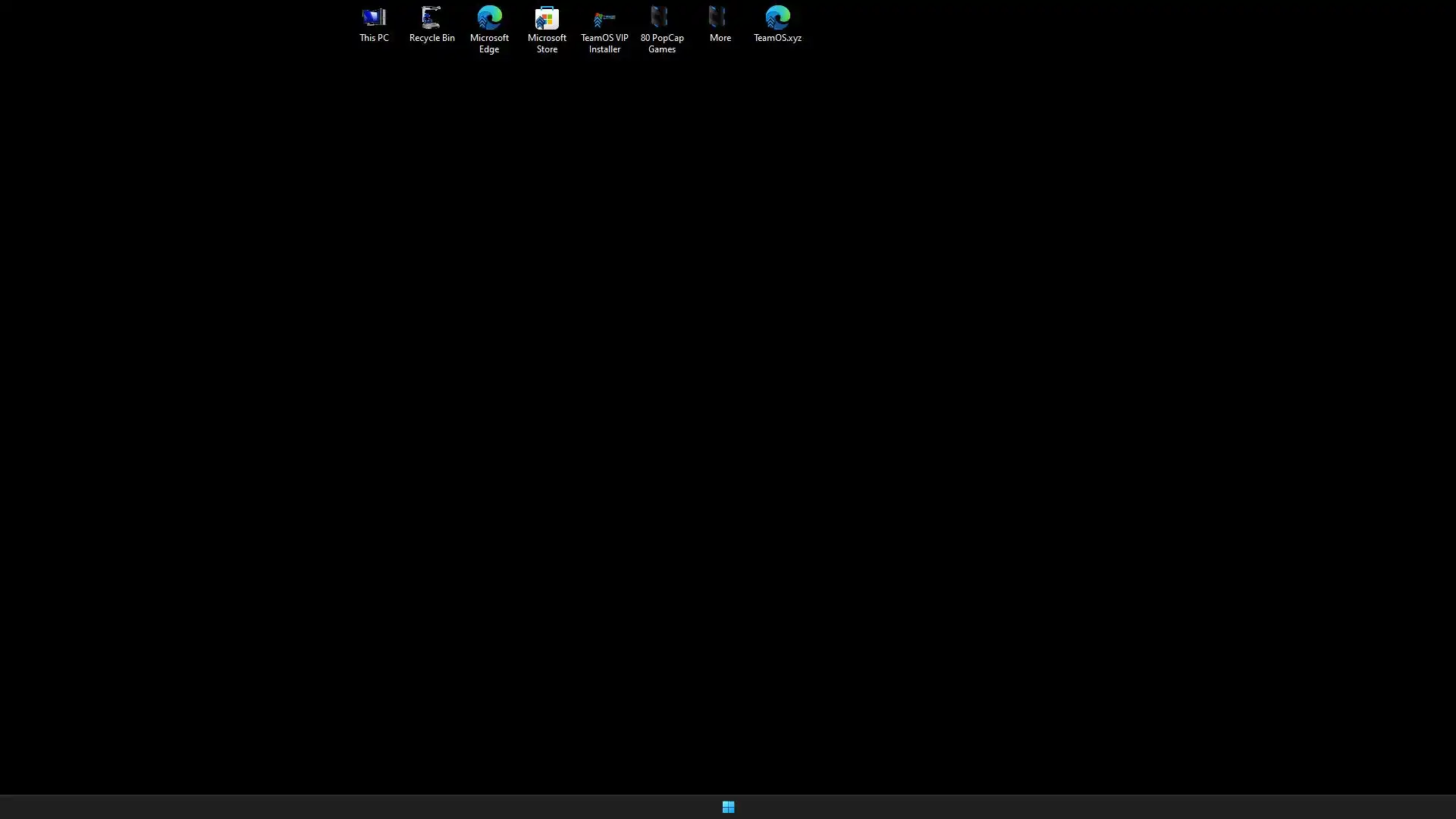Select the Microsoft Store shortcut icon
The height and width of the screenshot is (819, 1456).
547,17
